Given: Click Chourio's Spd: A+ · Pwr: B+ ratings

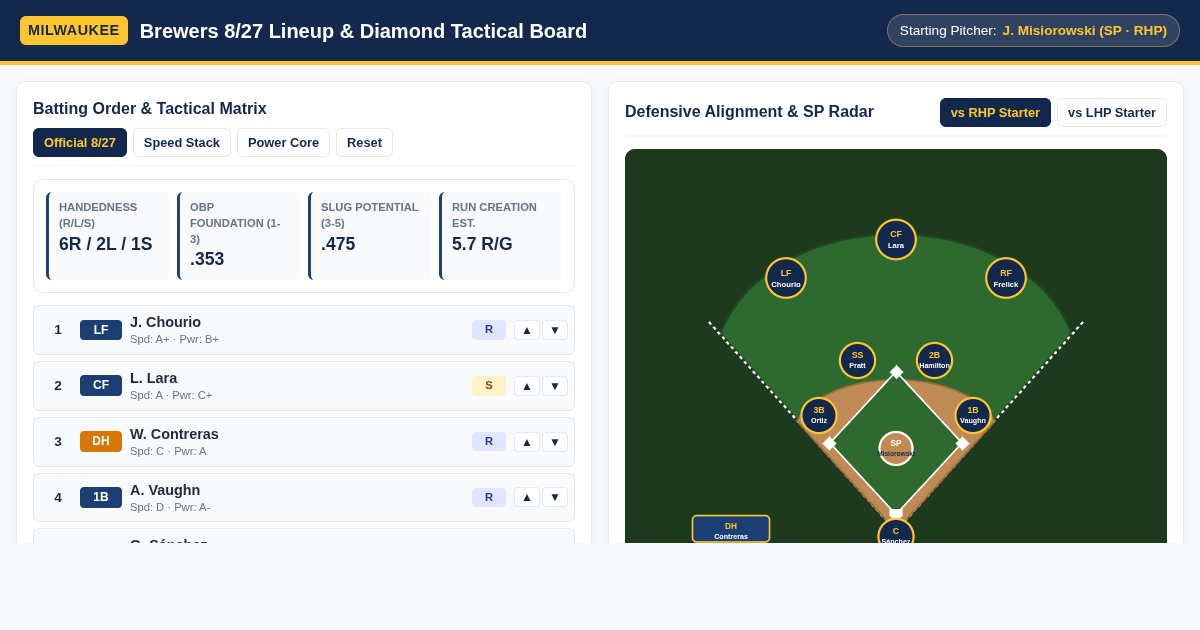Looking at the screenshot, I should (x=174, y=339).
